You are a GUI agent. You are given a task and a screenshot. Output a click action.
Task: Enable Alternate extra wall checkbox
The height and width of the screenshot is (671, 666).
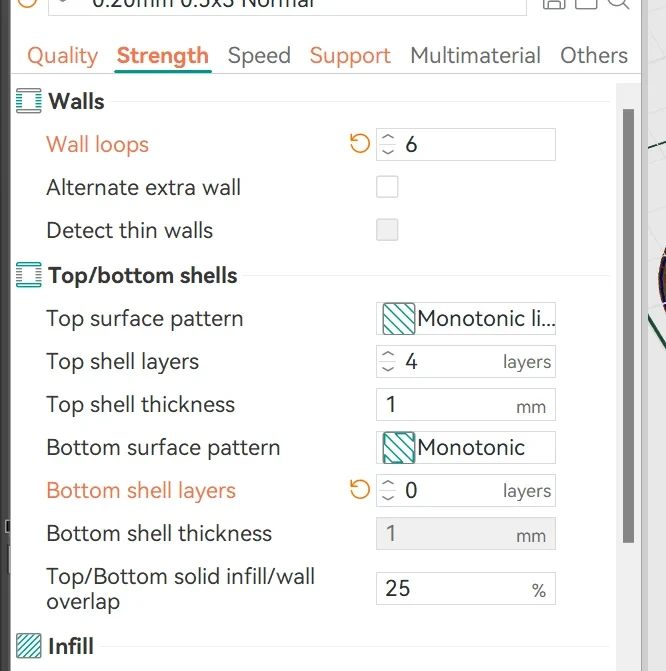[387, 187]
